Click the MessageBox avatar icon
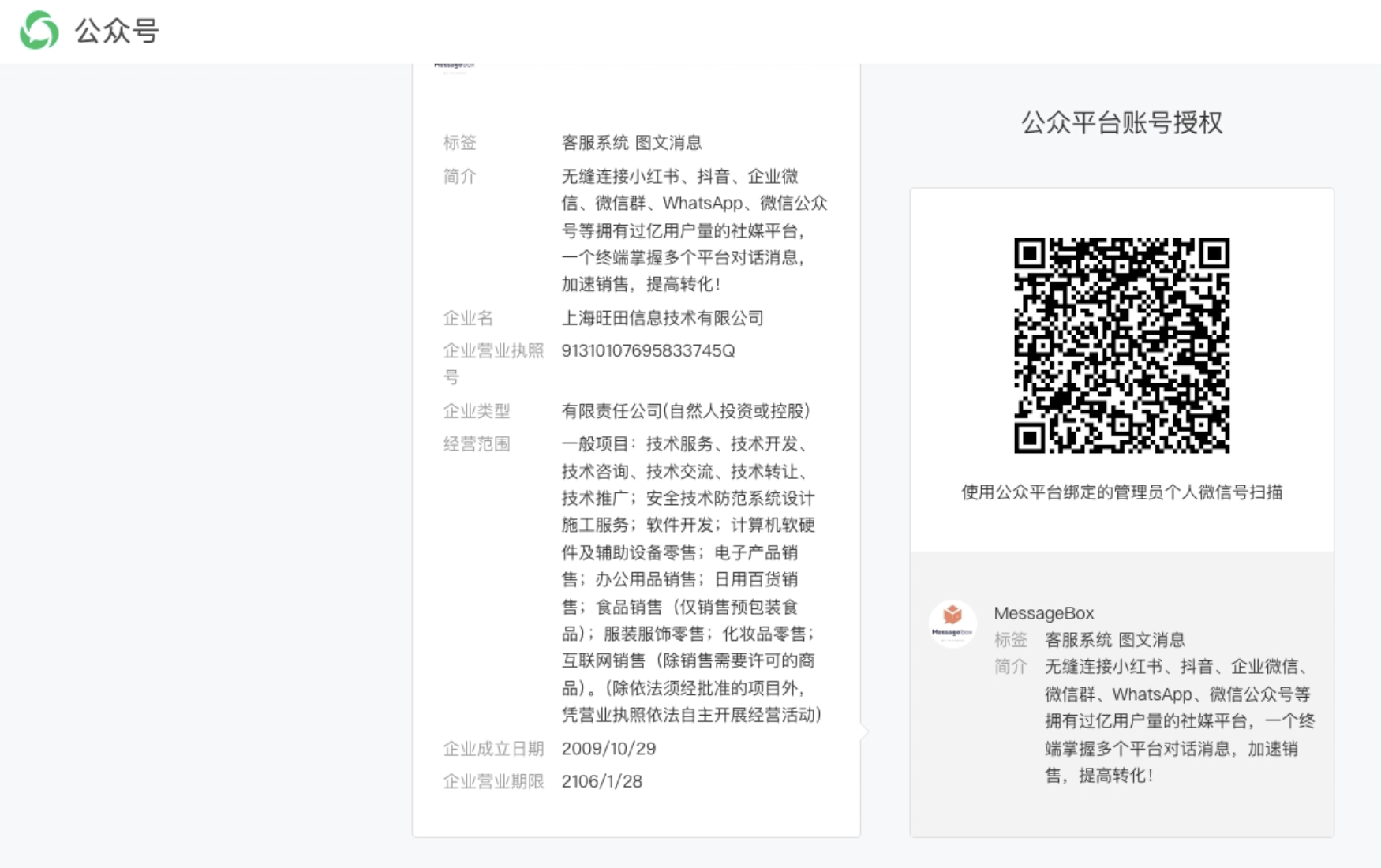The height and width of the screenshot is (868, 1381). coord(951,623)
